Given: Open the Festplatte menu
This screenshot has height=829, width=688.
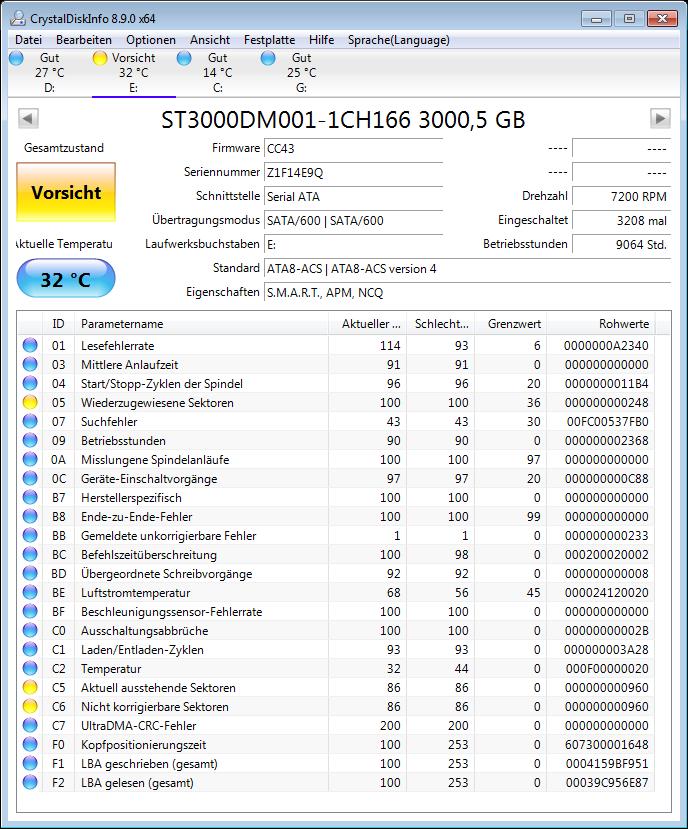Looking at the screenshot, I should click(269, 40).
